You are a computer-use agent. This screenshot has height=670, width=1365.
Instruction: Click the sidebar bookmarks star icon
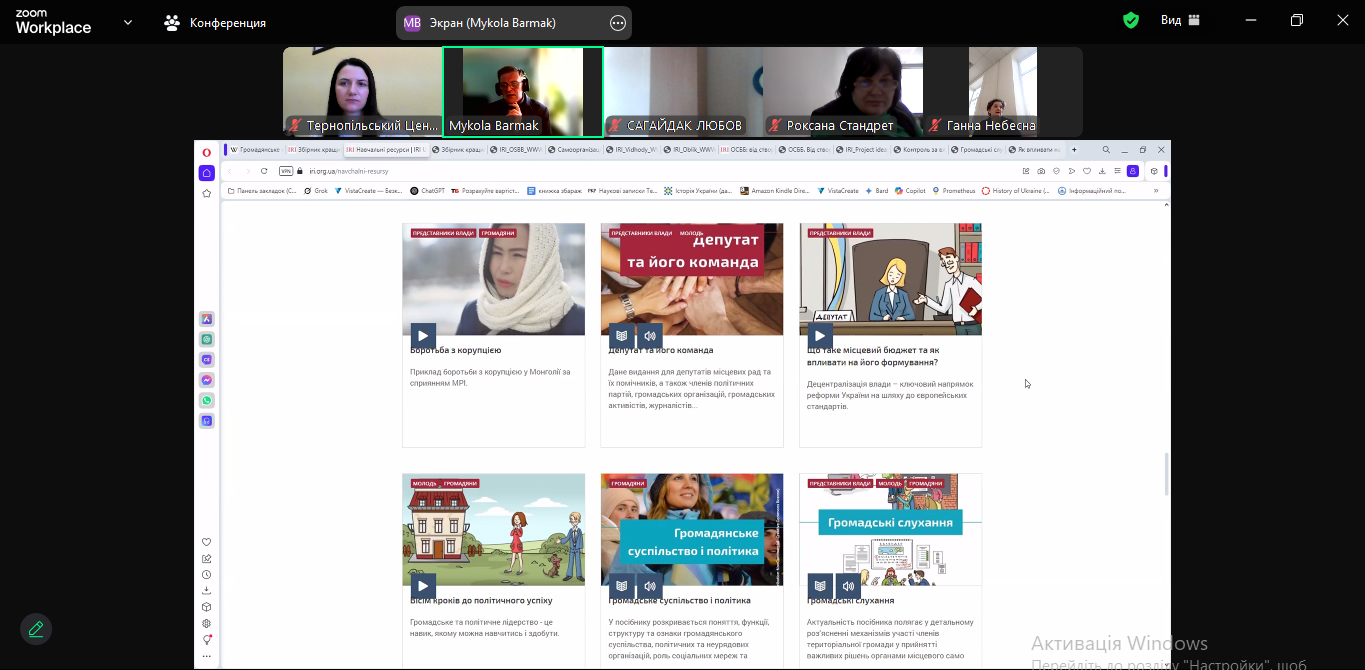tap(207, 193)
